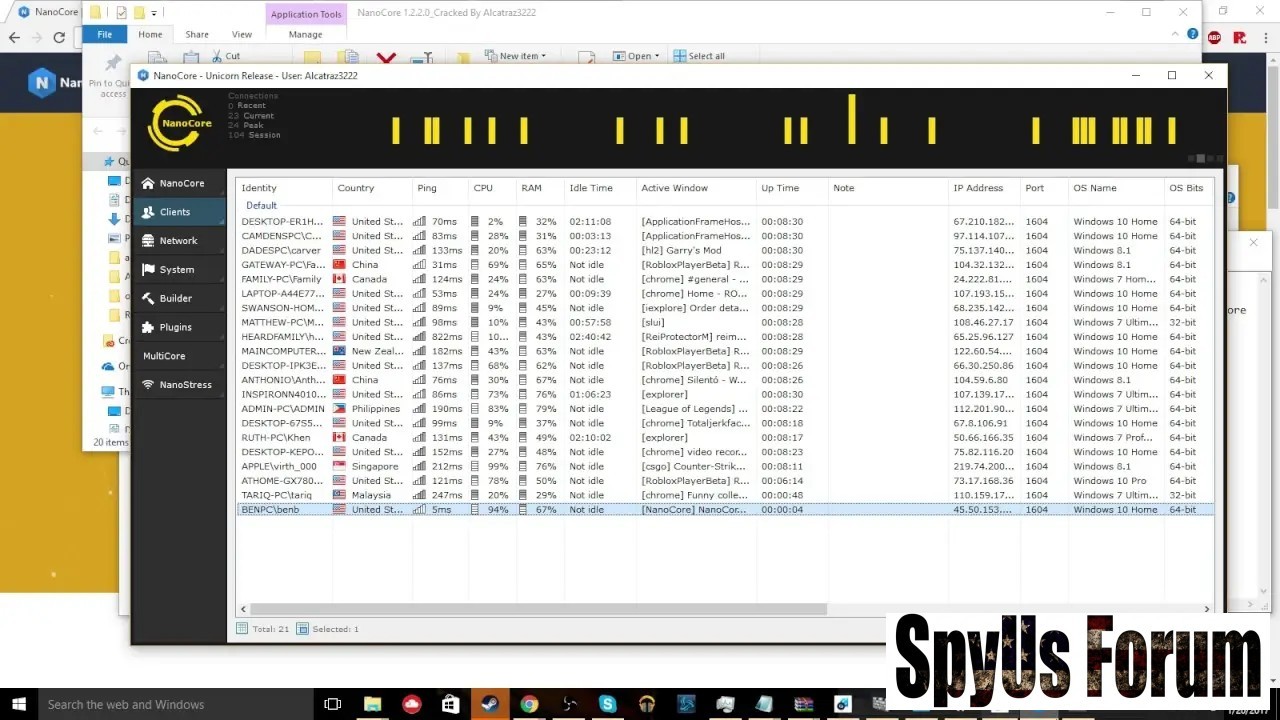Open Skype from the Windows taskbar

pyautogui.click(x=607, y=704)
